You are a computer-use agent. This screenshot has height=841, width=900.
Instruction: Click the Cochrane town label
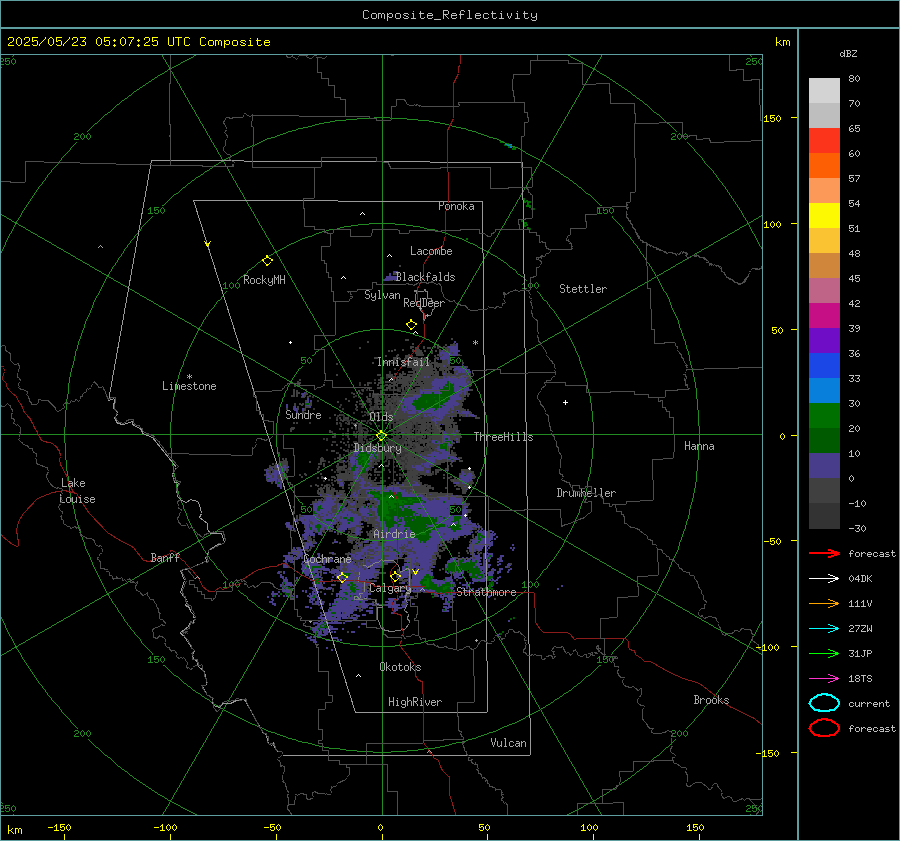(x=327, y=559)
